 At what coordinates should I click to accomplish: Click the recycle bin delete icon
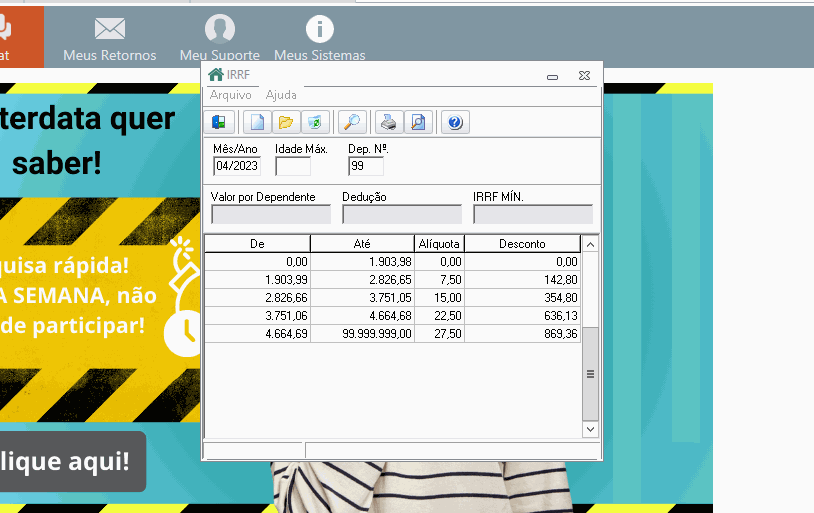[x=315, y=123]
